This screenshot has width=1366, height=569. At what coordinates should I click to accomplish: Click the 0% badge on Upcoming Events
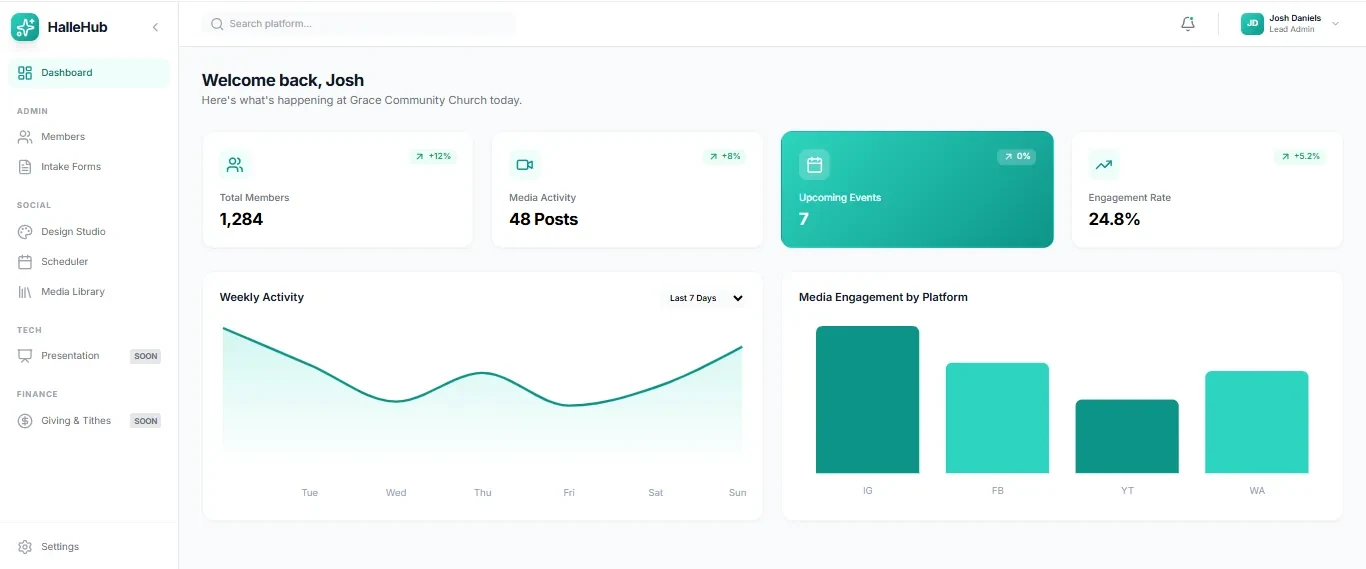1016,156
